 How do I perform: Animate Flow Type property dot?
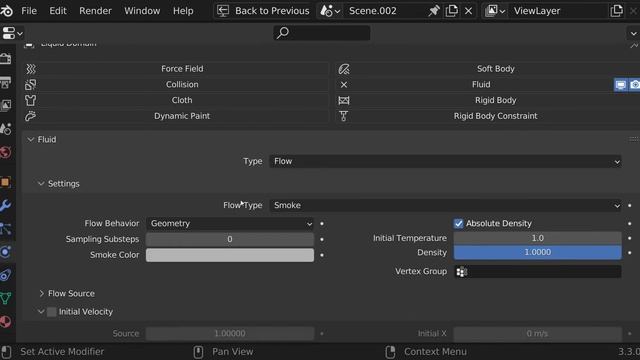pos(630,205)
